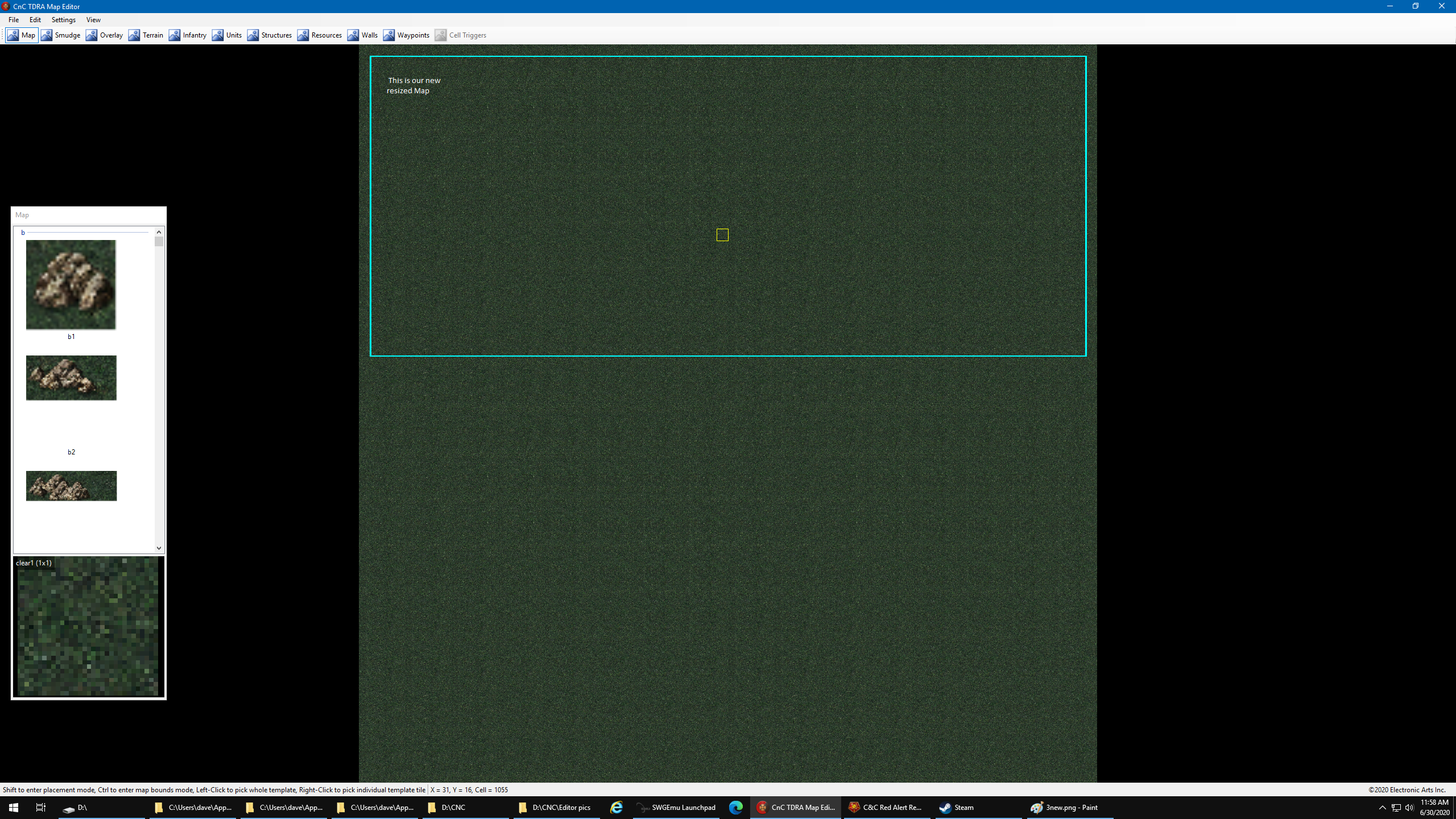1456x819 pixels.
Task: Select the Walls tool
Action: pyautogui.click(x=363, y=35)
